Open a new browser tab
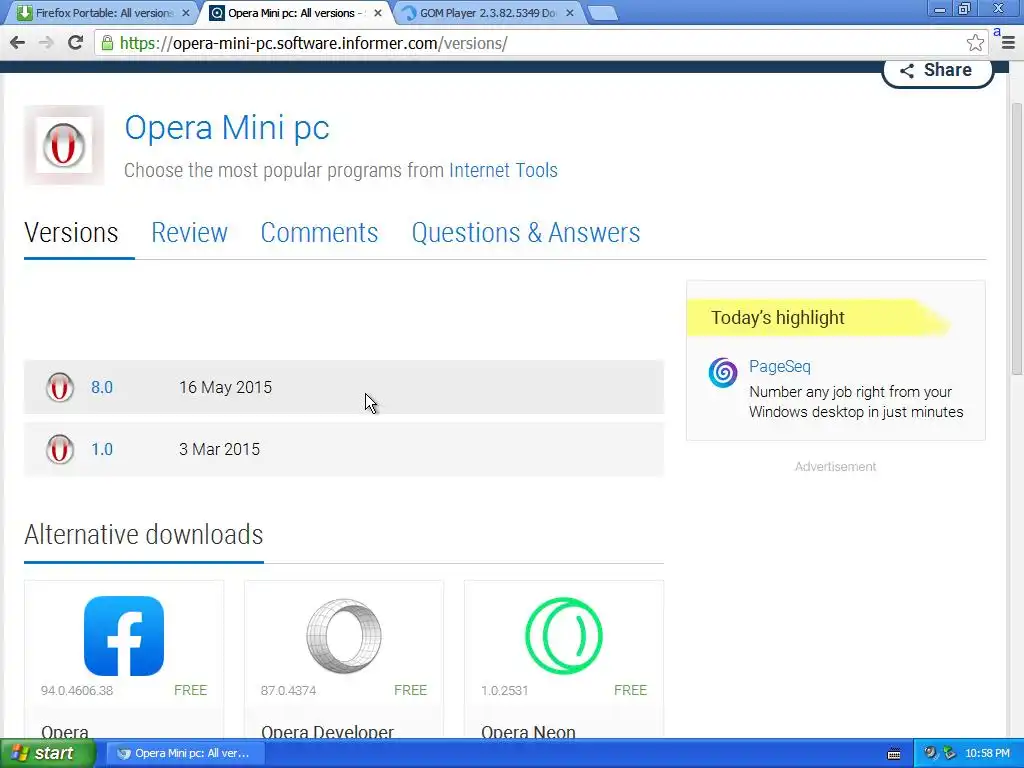 [602, 13]
